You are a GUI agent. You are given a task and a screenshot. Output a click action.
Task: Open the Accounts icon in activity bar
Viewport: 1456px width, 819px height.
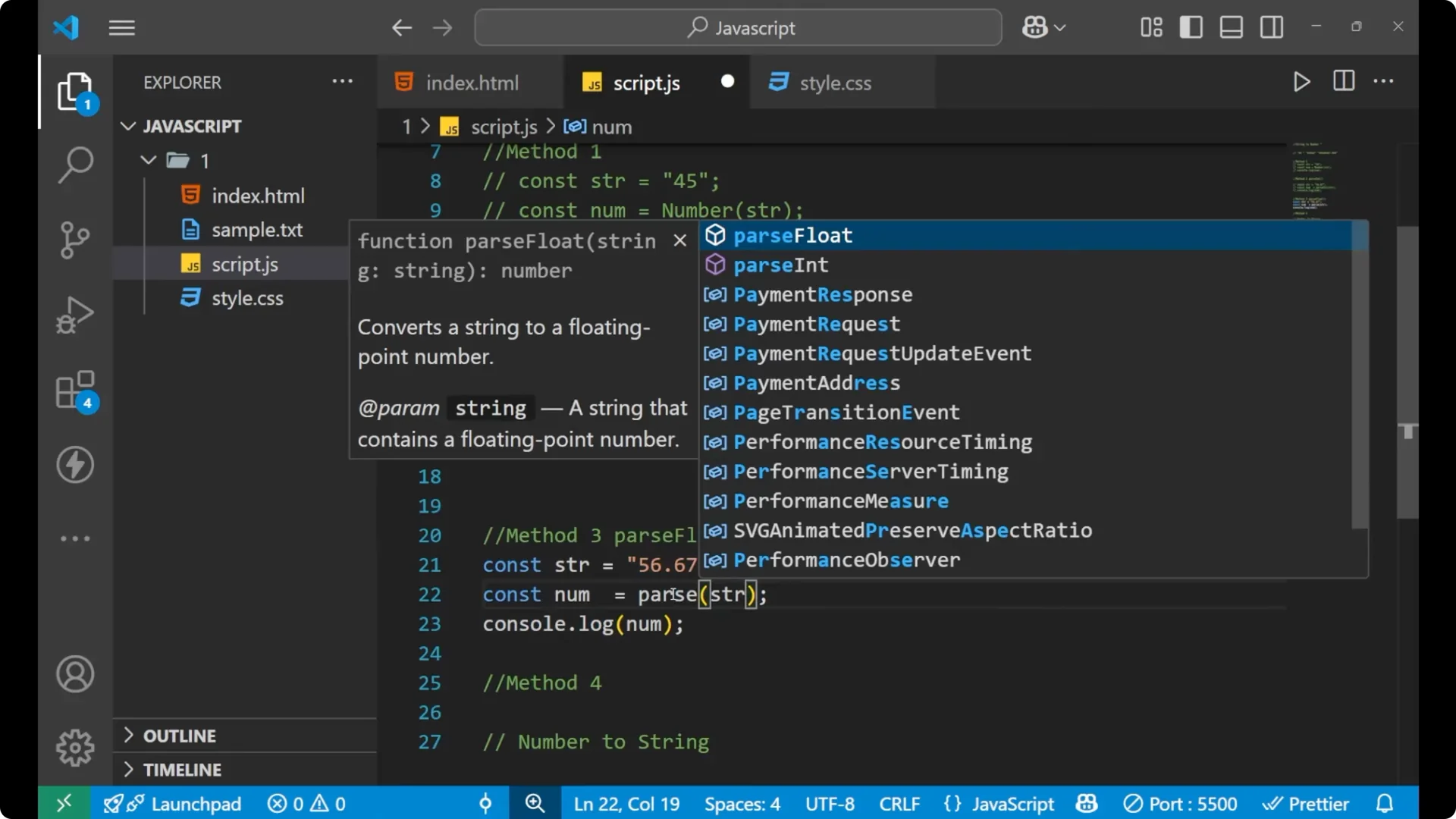coord(75,674)
